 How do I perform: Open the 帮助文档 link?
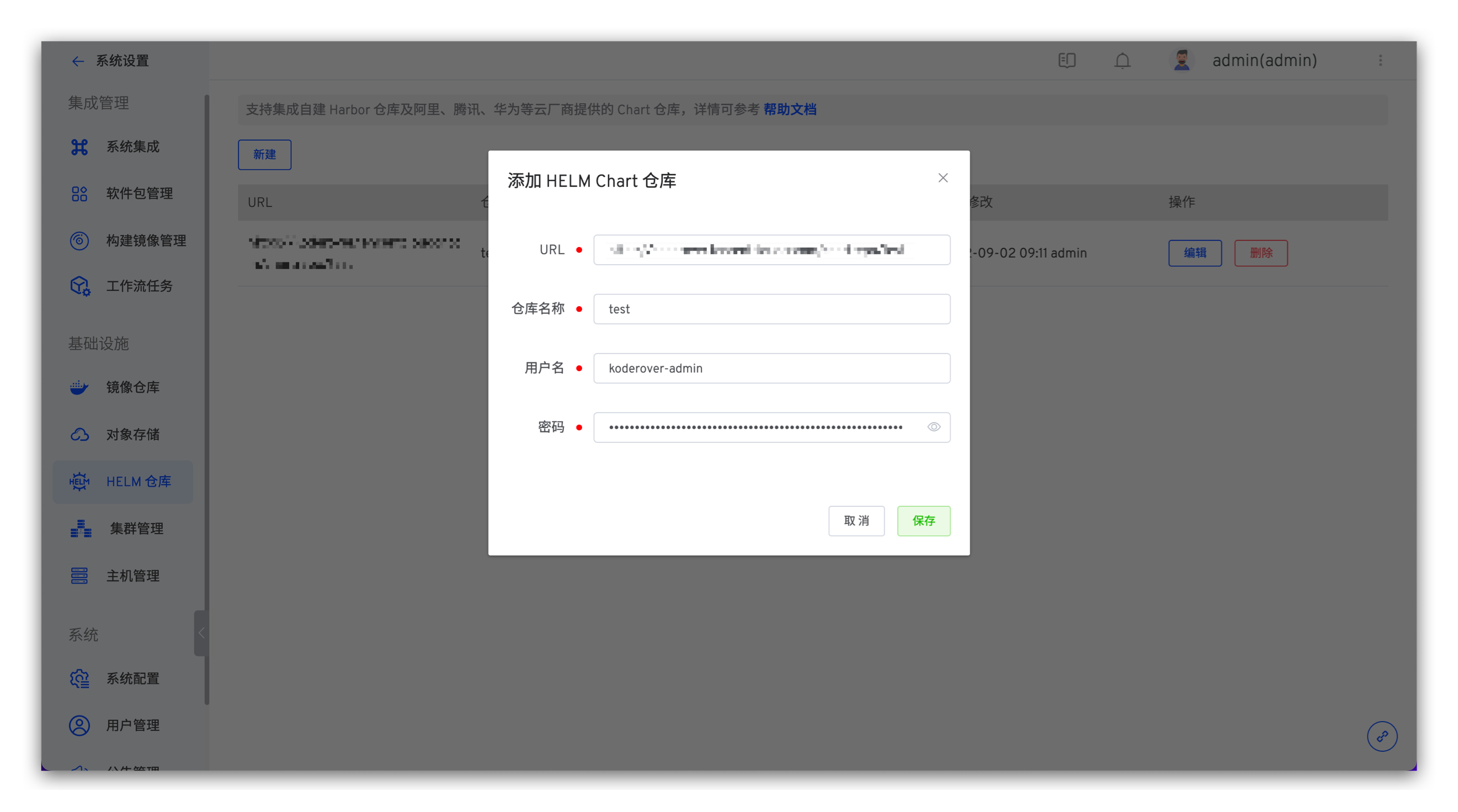tap(790, 110)
